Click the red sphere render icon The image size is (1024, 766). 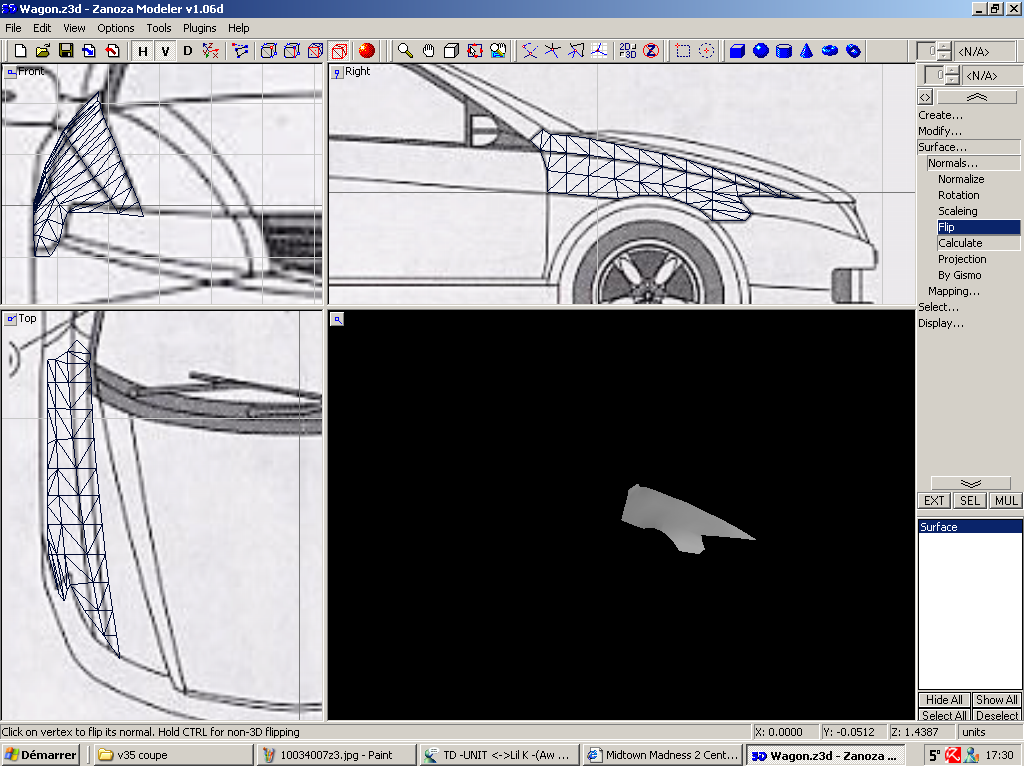367,50
